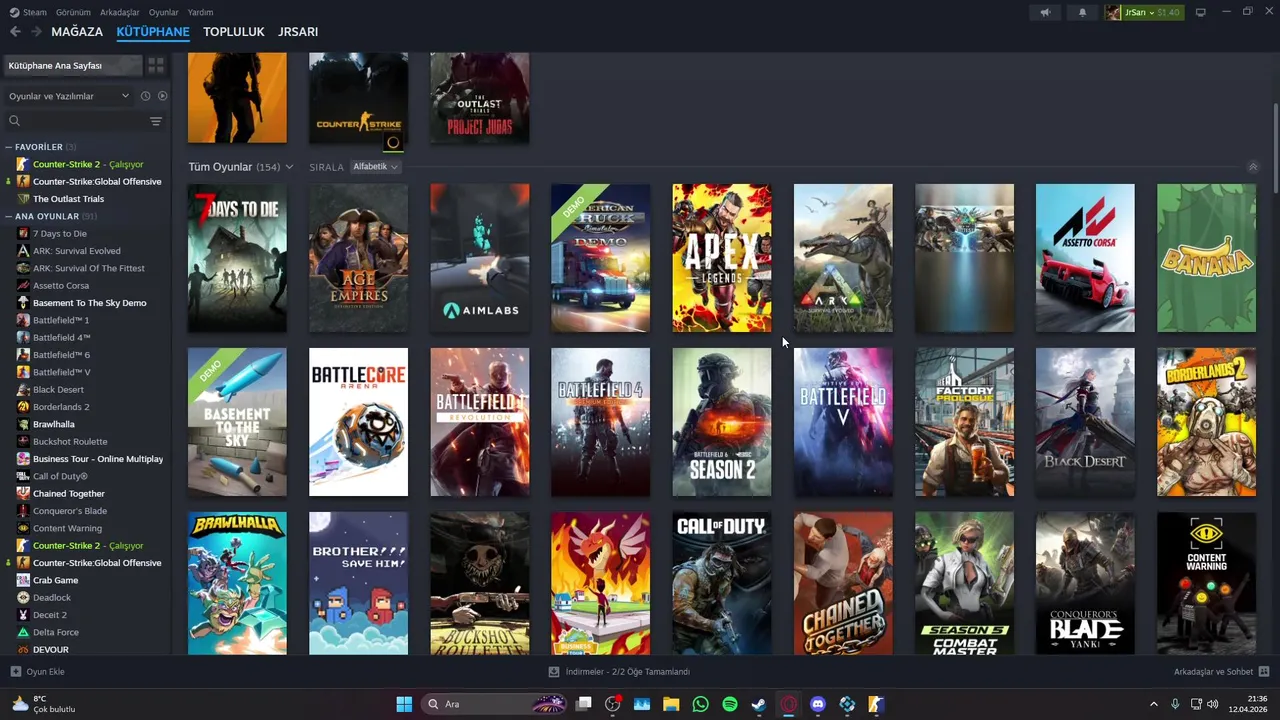Open the Görünüm menu
The image size is (1280, 720).
73,12
